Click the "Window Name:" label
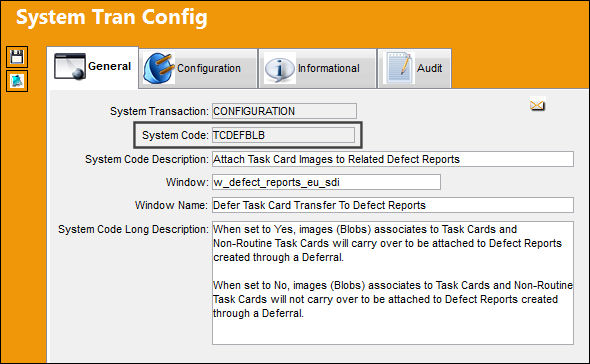The width and height of the screenshot is (590, 364). (171, 205)
